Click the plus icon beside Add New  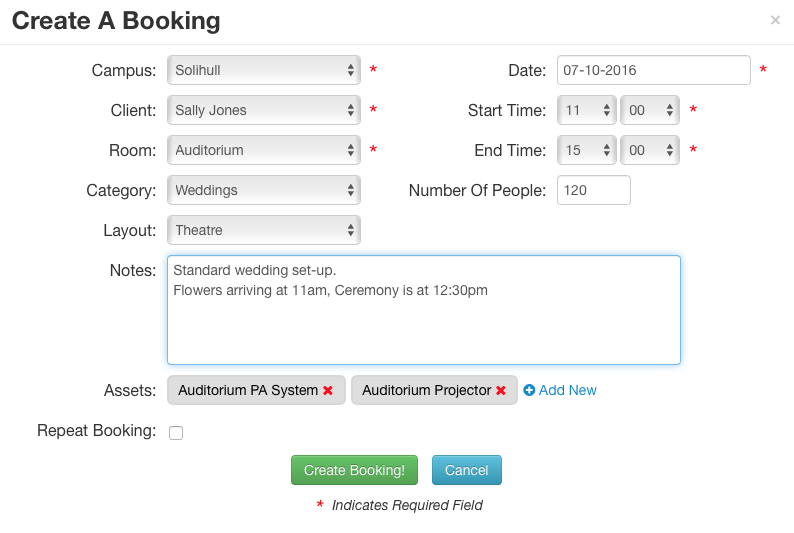(x=529, y=390)
